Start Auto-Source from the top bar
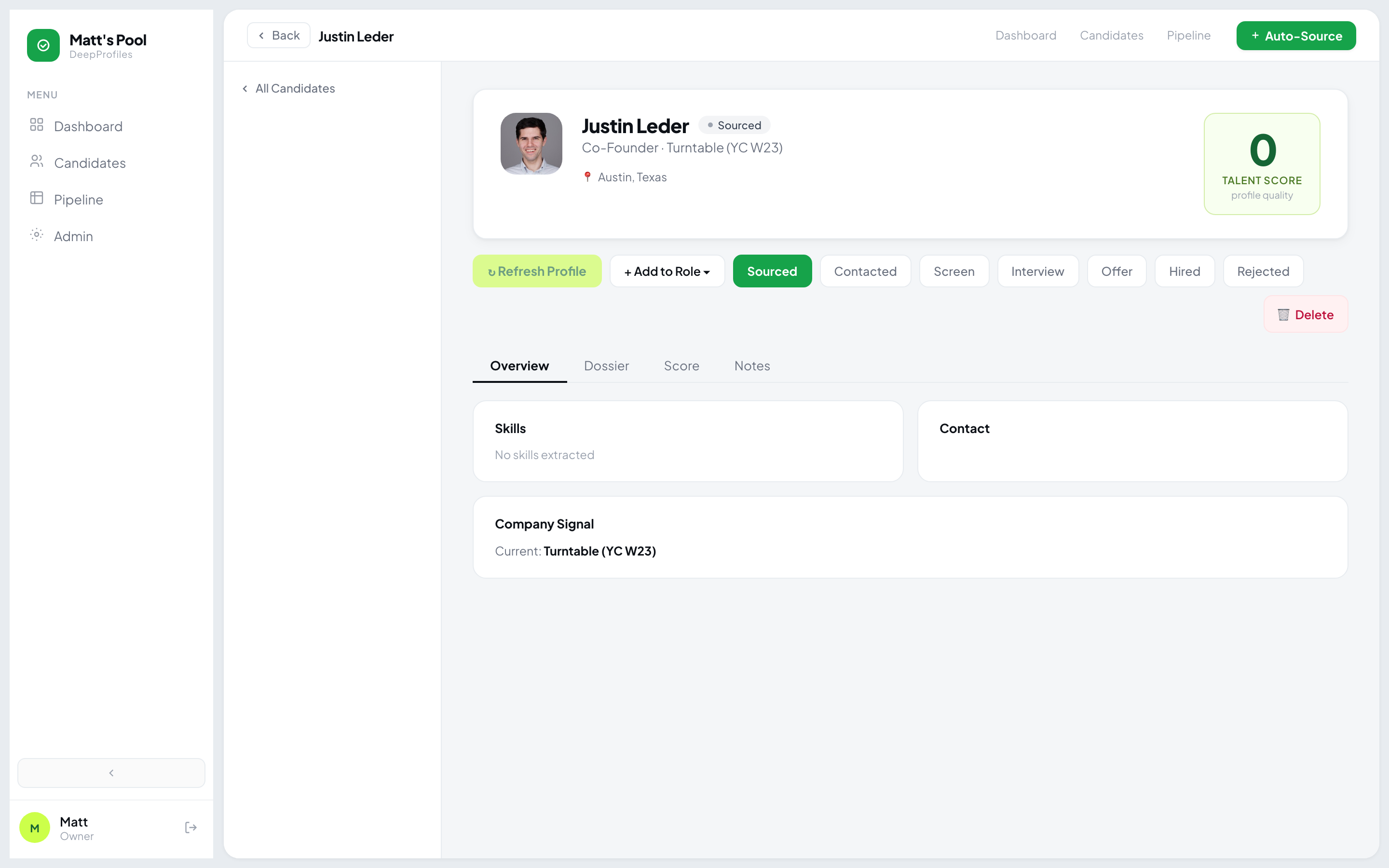Screen dimensions: 1389x868 tap(1296, 36)
